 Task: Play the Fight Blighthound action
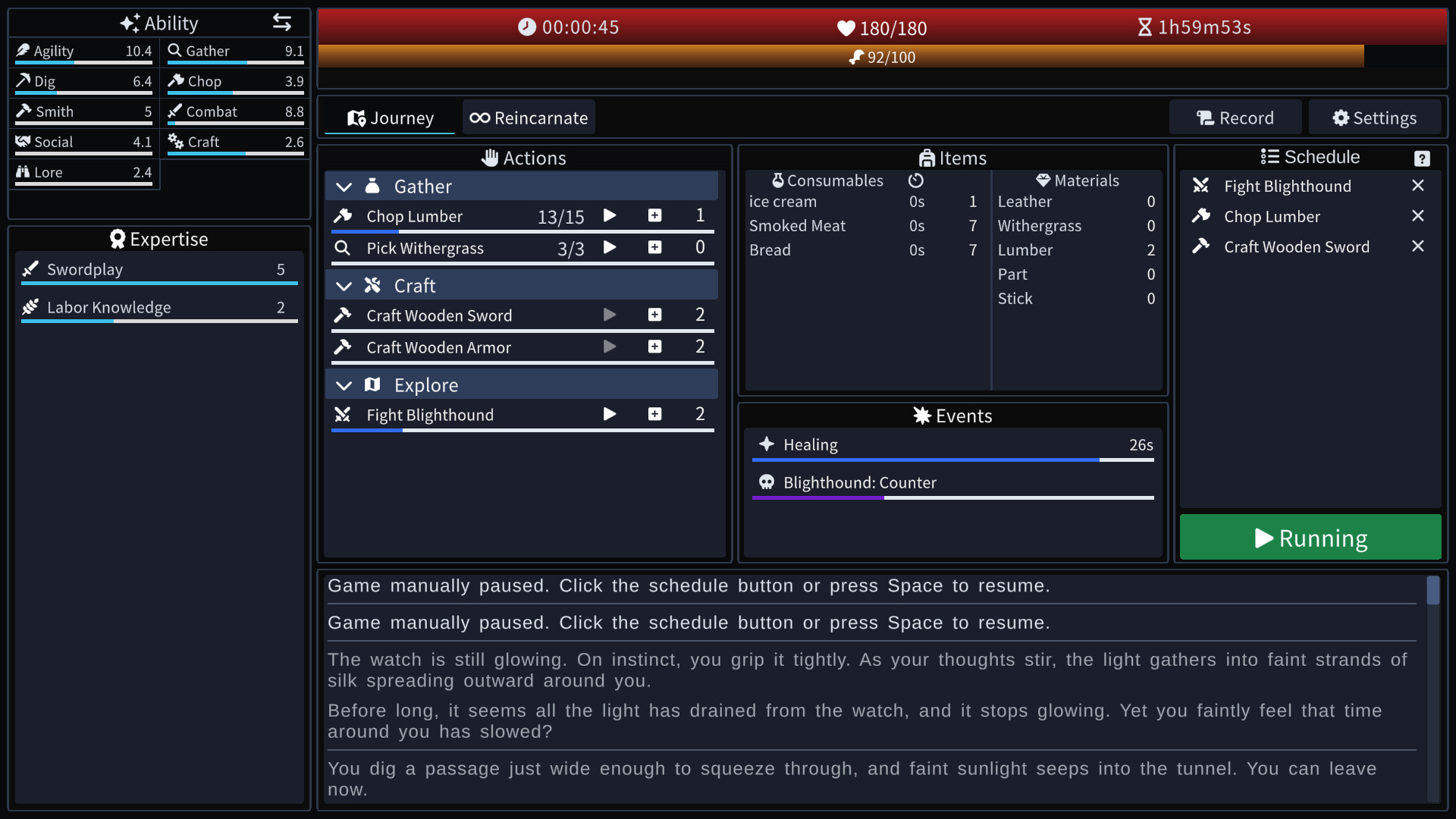[x=610, y=414]
